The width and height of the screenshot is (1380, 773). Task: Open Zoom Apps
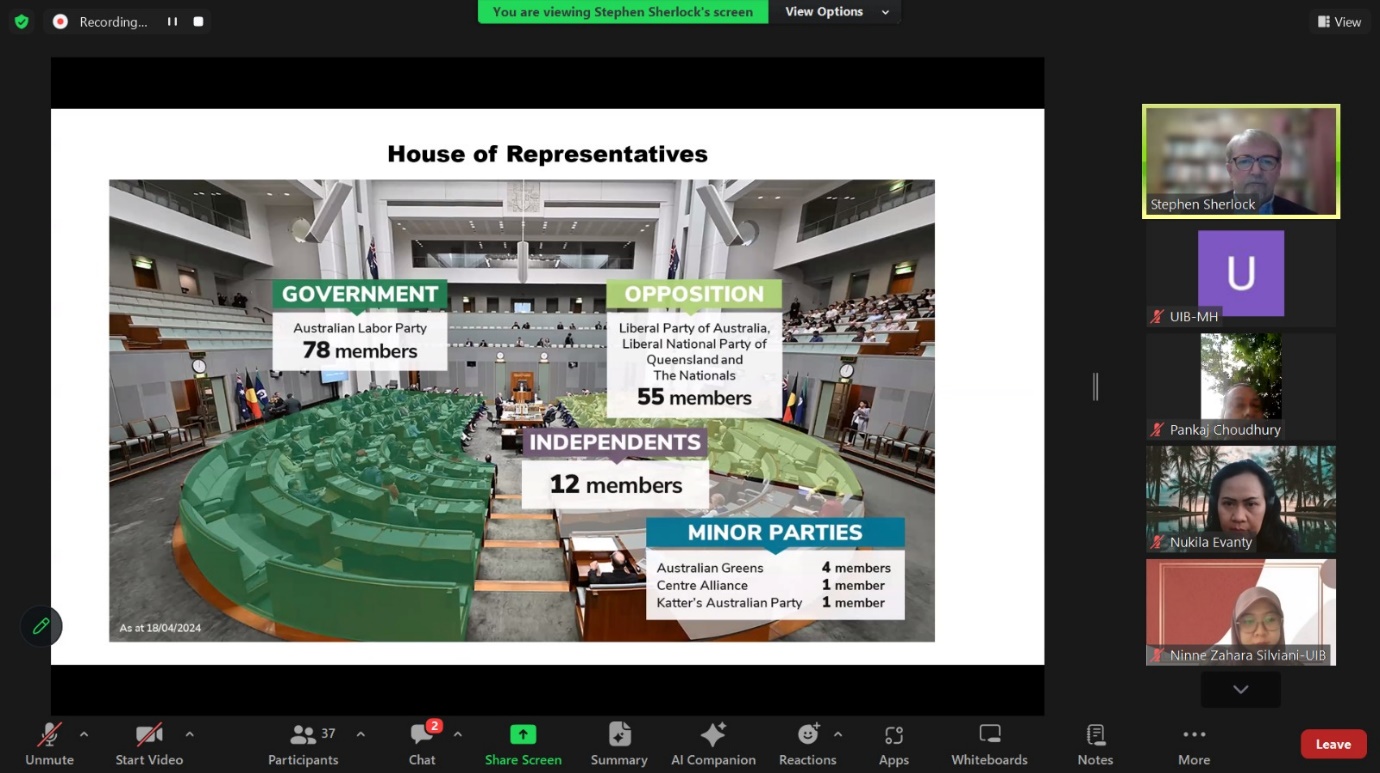point(894,745)
